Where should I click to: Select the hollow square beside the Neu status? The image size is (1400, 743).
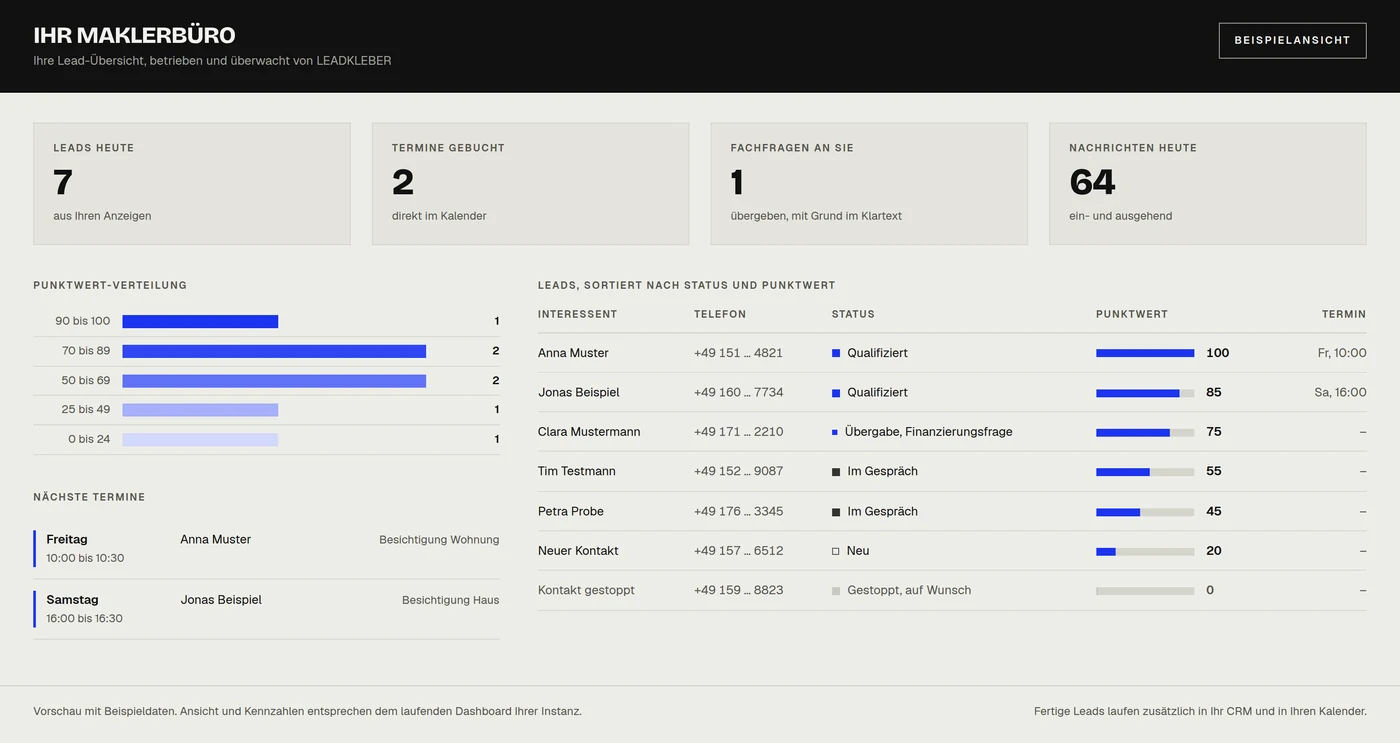tap(836, 551)
